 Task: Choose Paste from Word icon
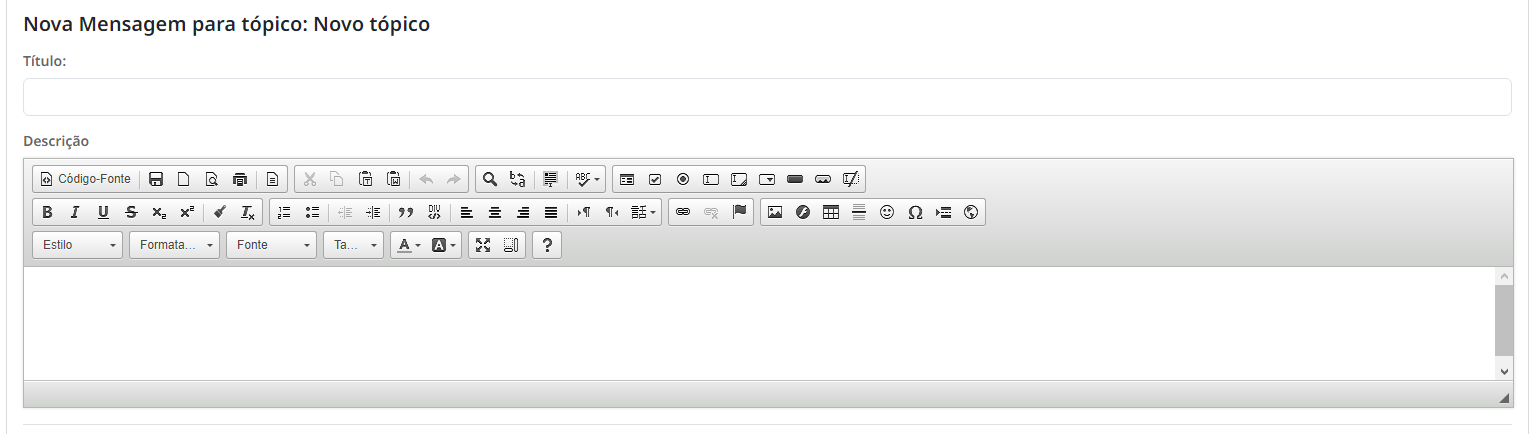(x=394, y=179)
